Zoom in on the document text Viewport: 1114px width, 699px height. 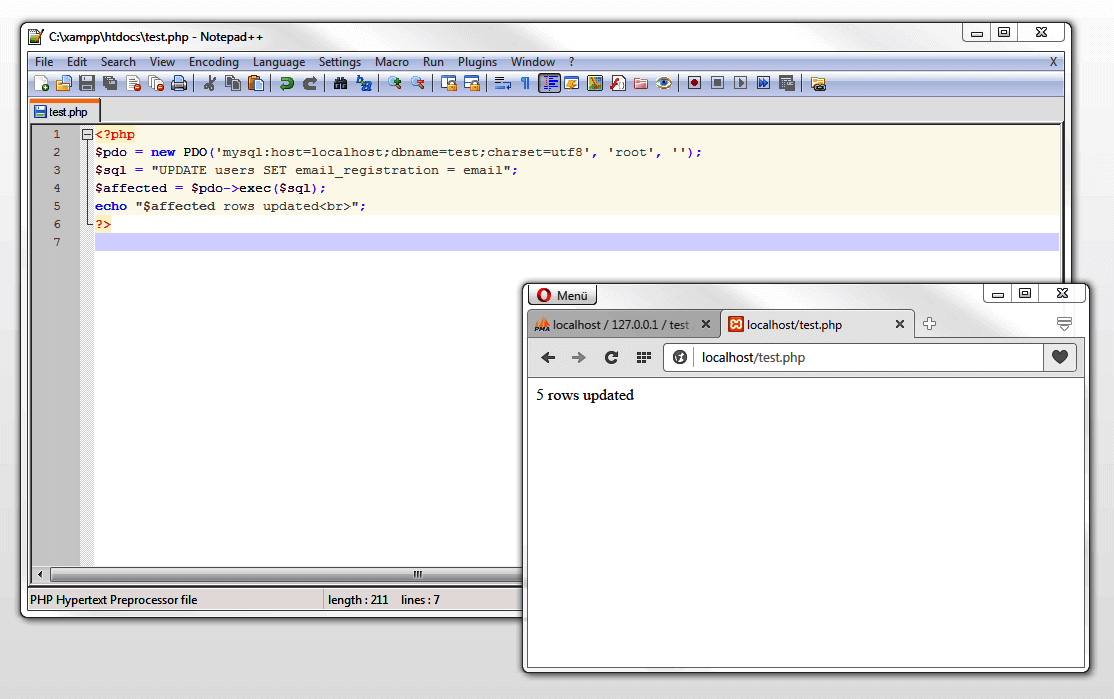394,83
